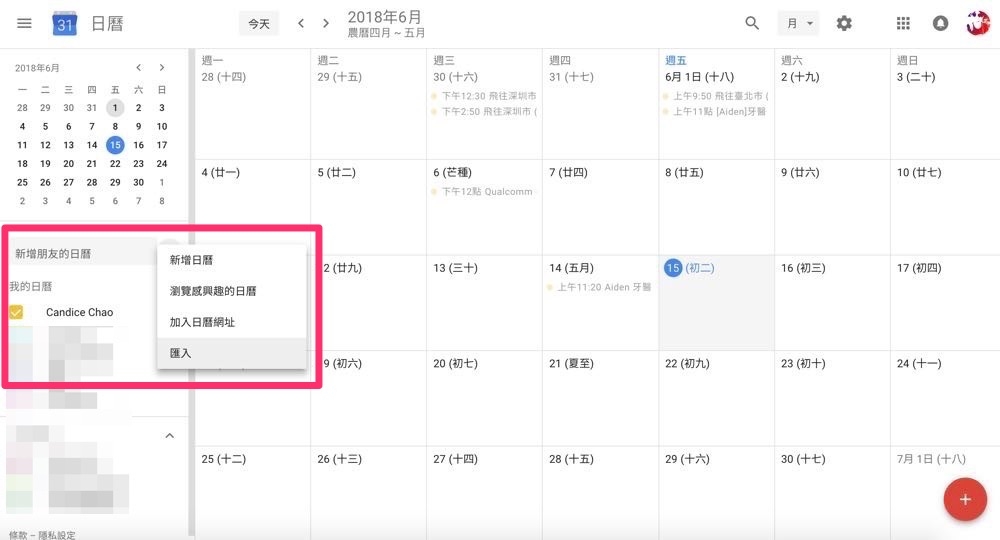Click the 新增朋友的日曆 input field
This screenshot has width=1000, height=540.
pos(80,254)
